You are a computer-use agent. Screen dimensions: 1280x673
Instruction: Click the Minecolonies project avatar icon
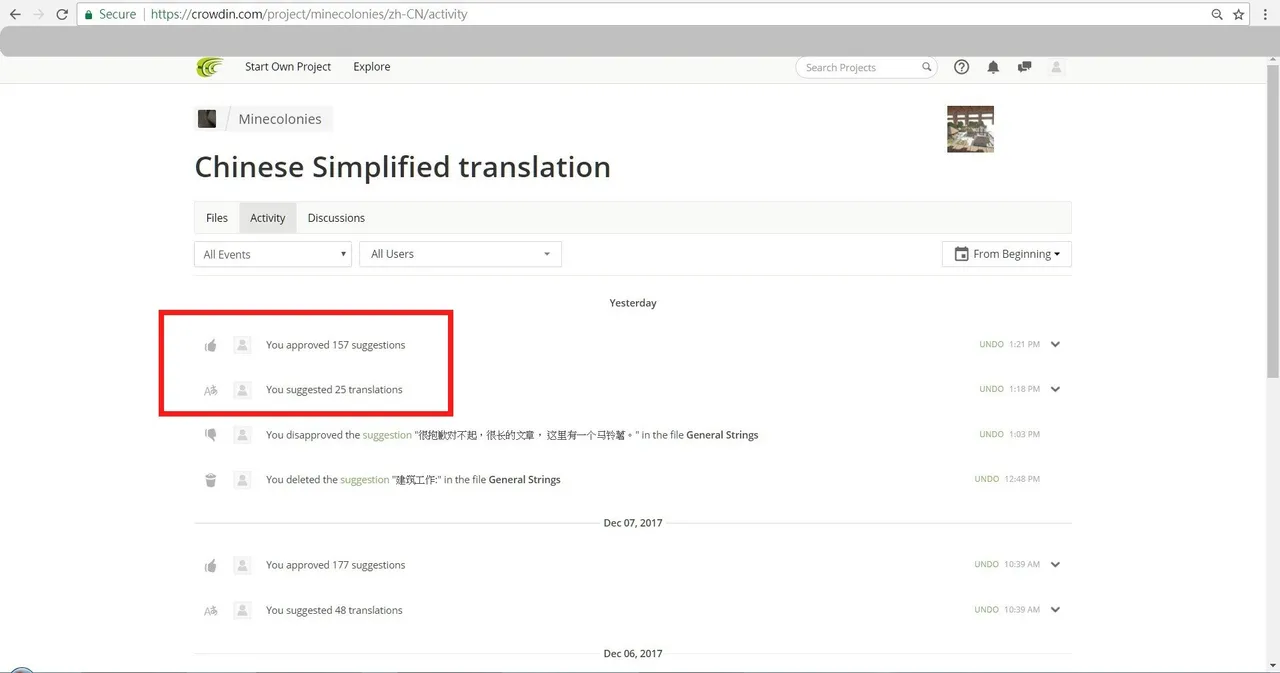click(207, 118)
